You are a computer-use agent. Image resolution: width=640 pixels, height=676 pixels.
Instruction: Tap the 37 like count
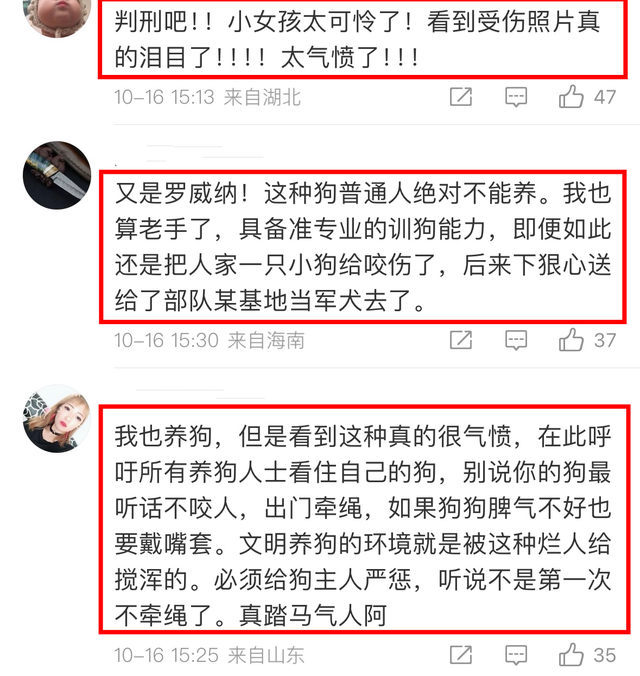(605, 341)
